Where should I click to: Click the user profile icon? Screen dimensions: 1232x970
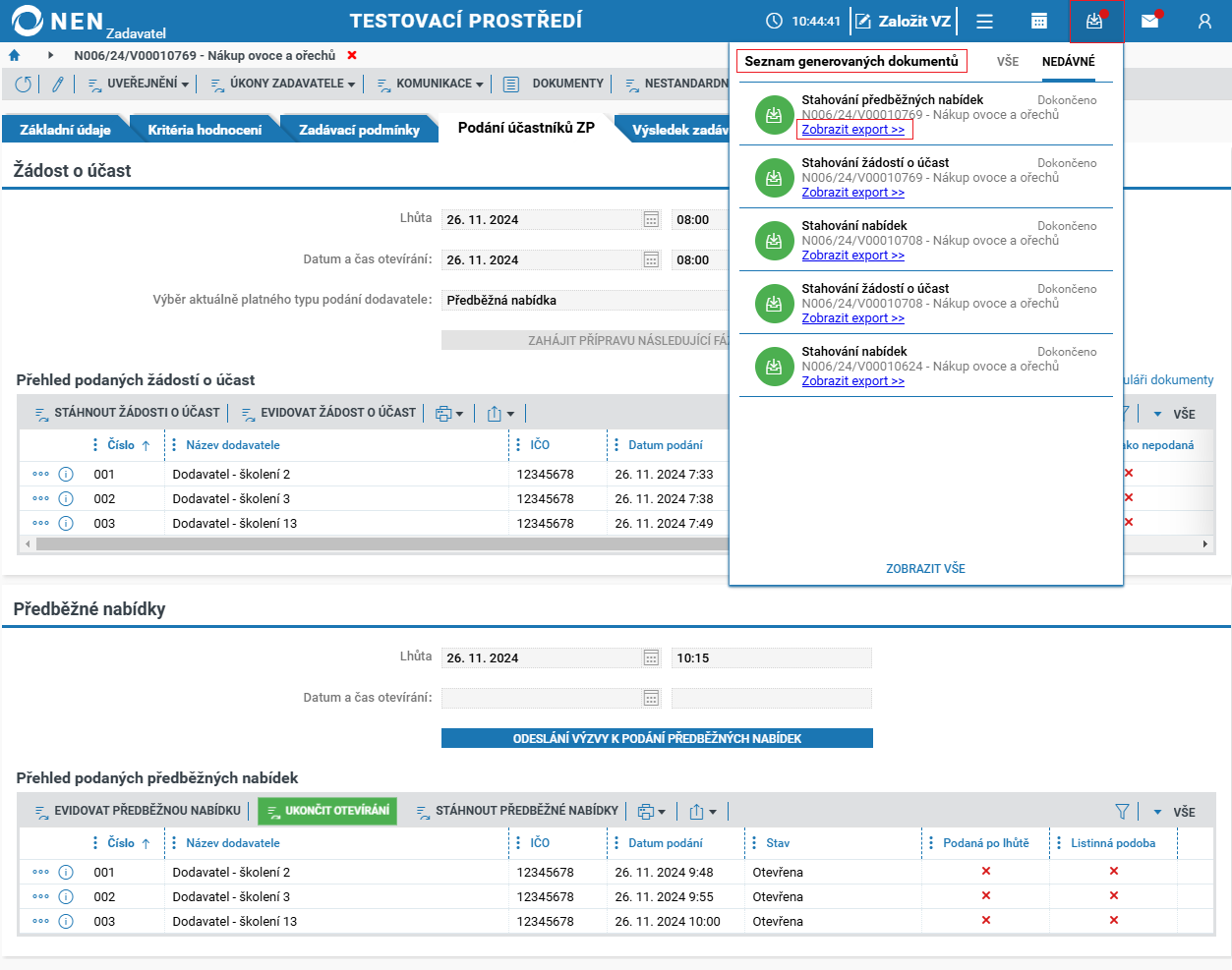click(x=1204, y=21)
